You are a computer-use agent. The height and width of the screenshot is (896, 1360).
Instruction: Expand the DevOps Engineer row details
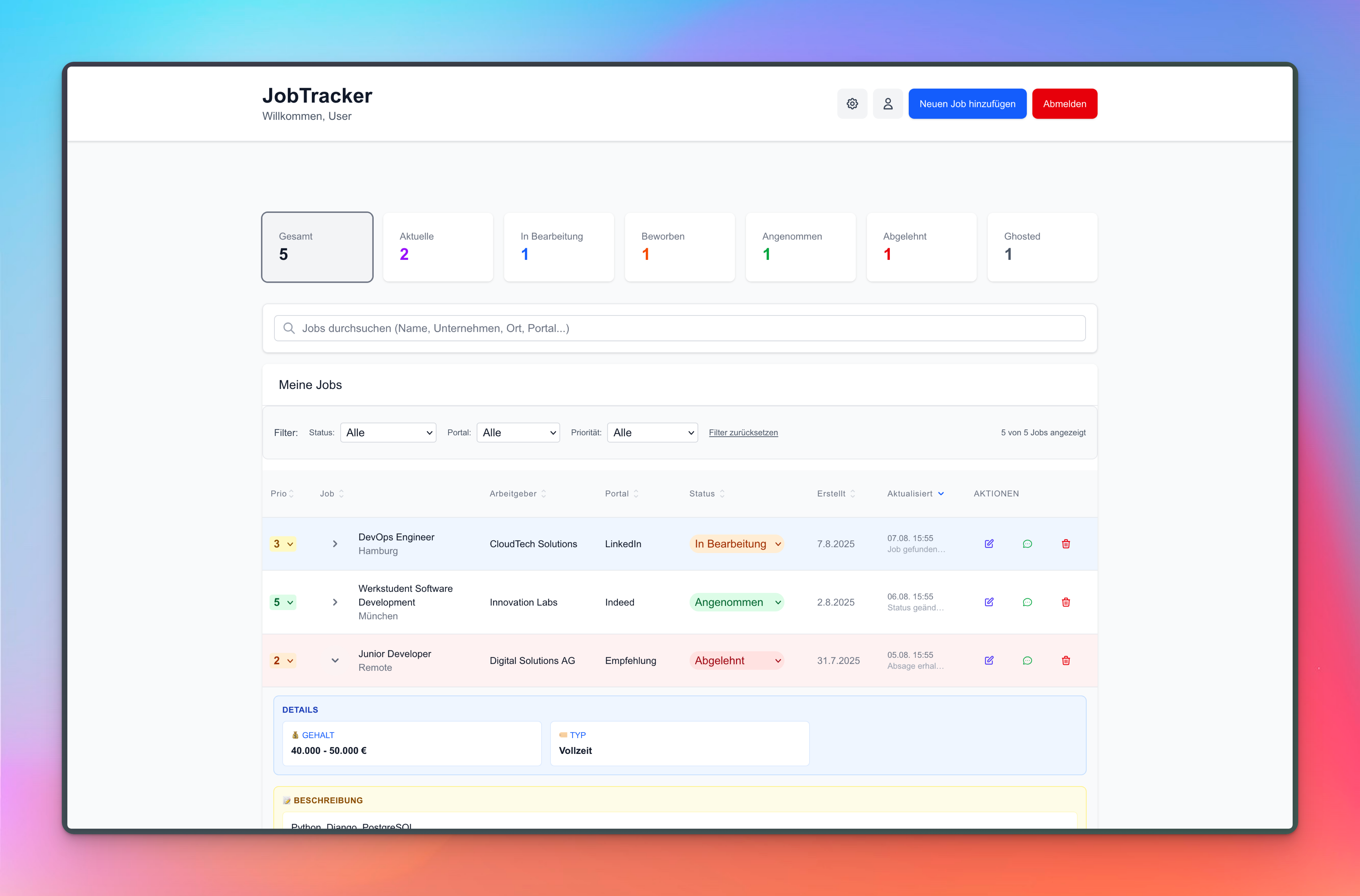click(x=335, y=543)
